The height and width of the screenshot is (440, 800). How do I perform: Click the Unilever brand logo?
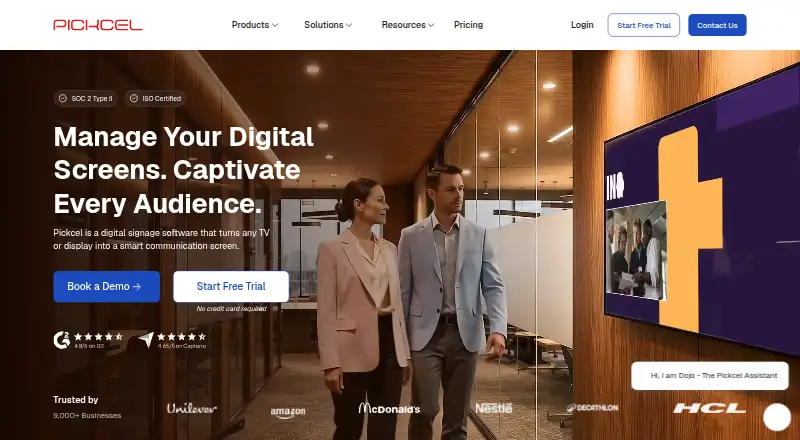(192, 408)
